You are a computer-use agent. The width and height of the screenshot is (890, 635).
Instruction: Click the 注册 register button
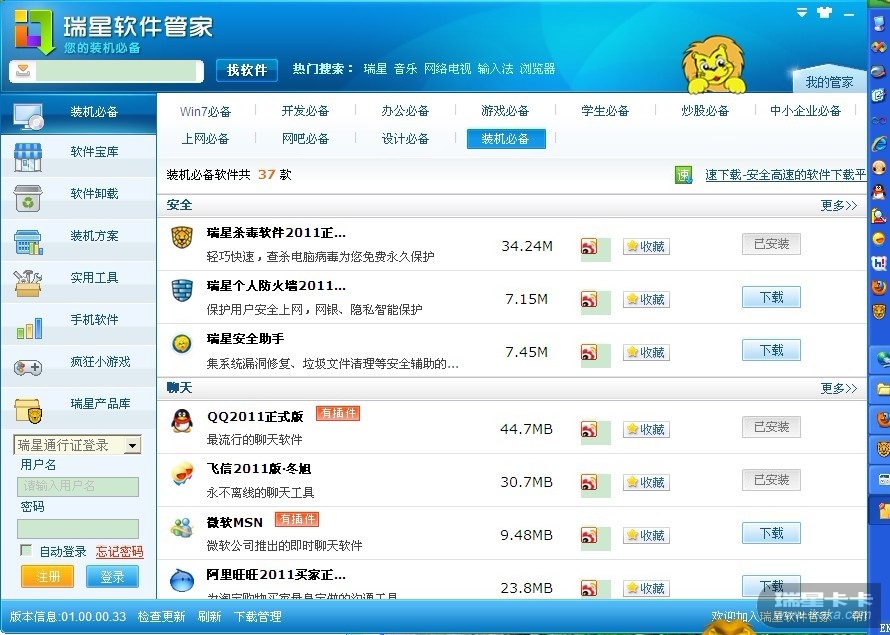click(48, 577)
